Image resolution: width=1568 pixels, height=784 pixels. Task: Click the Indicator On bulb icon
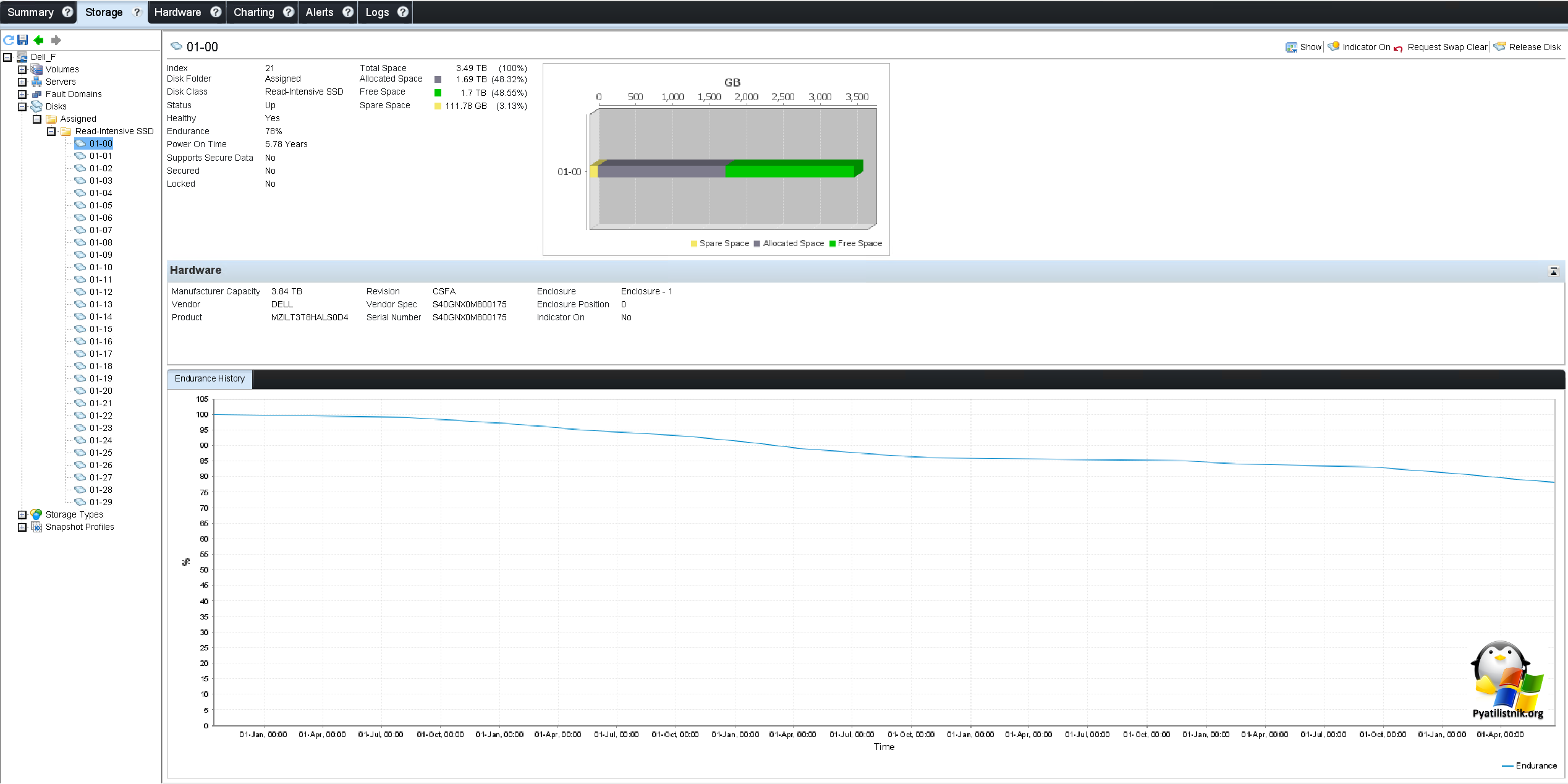(x=1334, y=46)
